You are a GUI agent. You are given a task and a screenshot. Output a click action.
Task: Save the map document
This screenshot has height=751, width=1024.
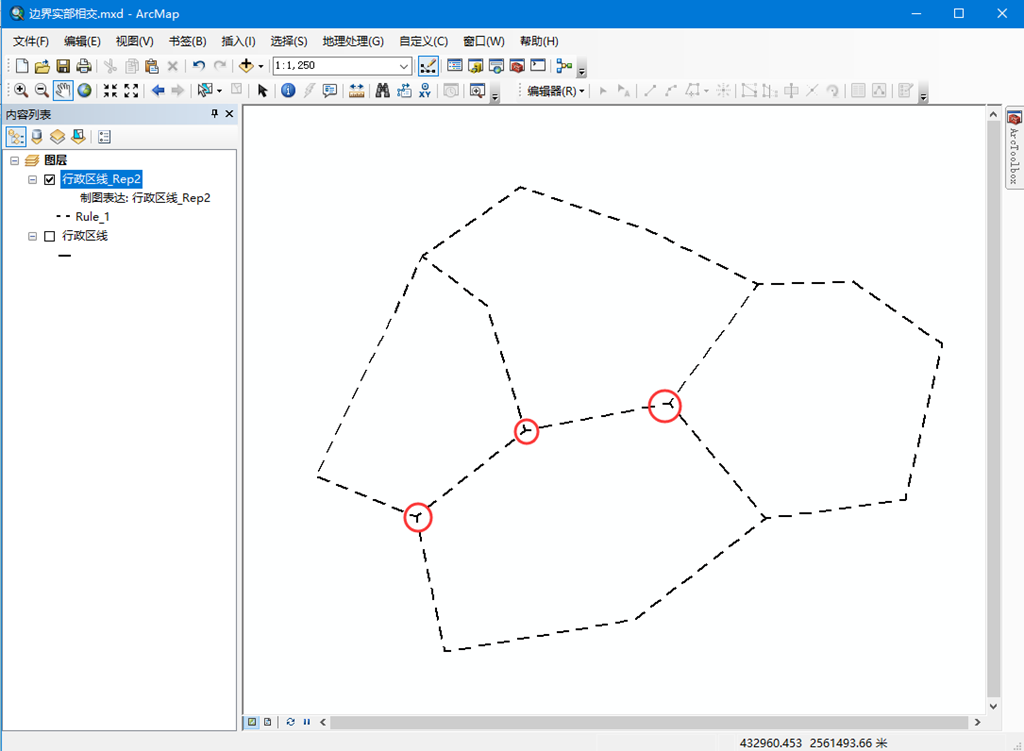(63, 66)
